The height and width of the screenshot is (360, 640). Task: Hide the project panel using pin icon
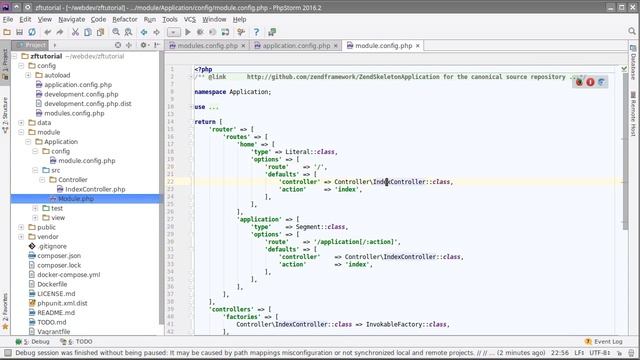coord(157,45)
